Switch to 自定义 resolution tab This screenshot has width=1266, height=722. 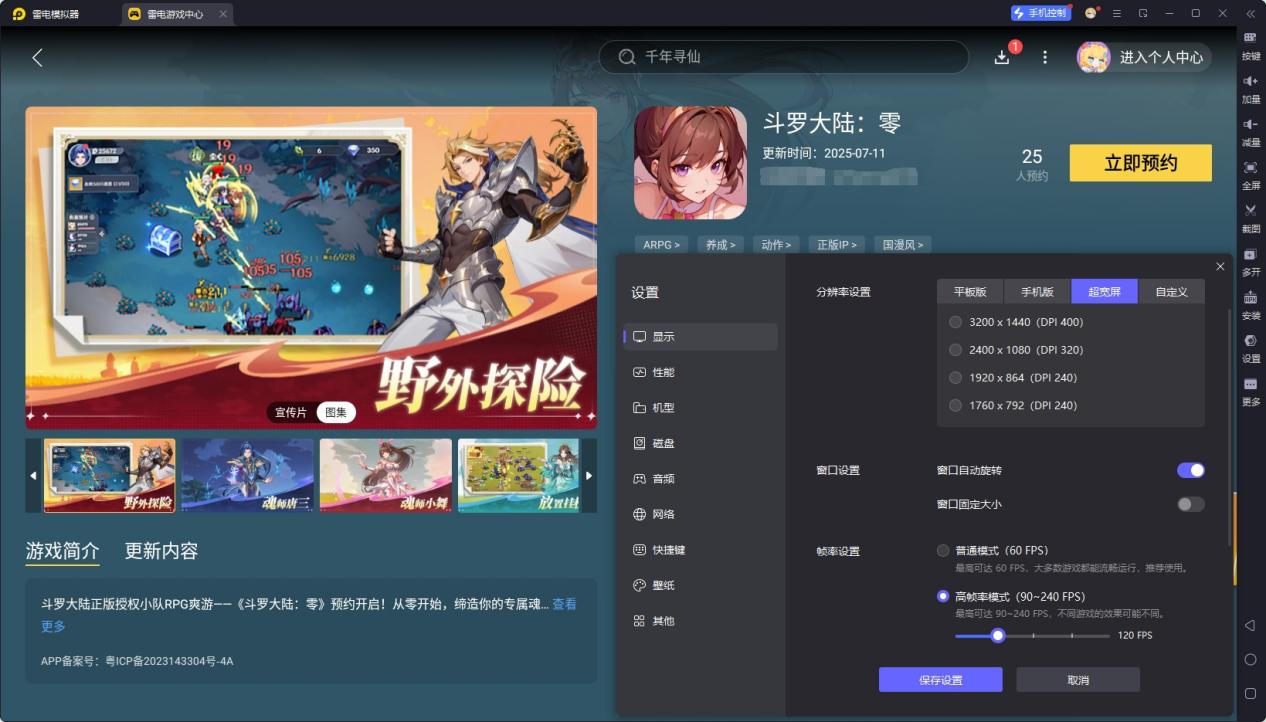(x=1171, y=291)
